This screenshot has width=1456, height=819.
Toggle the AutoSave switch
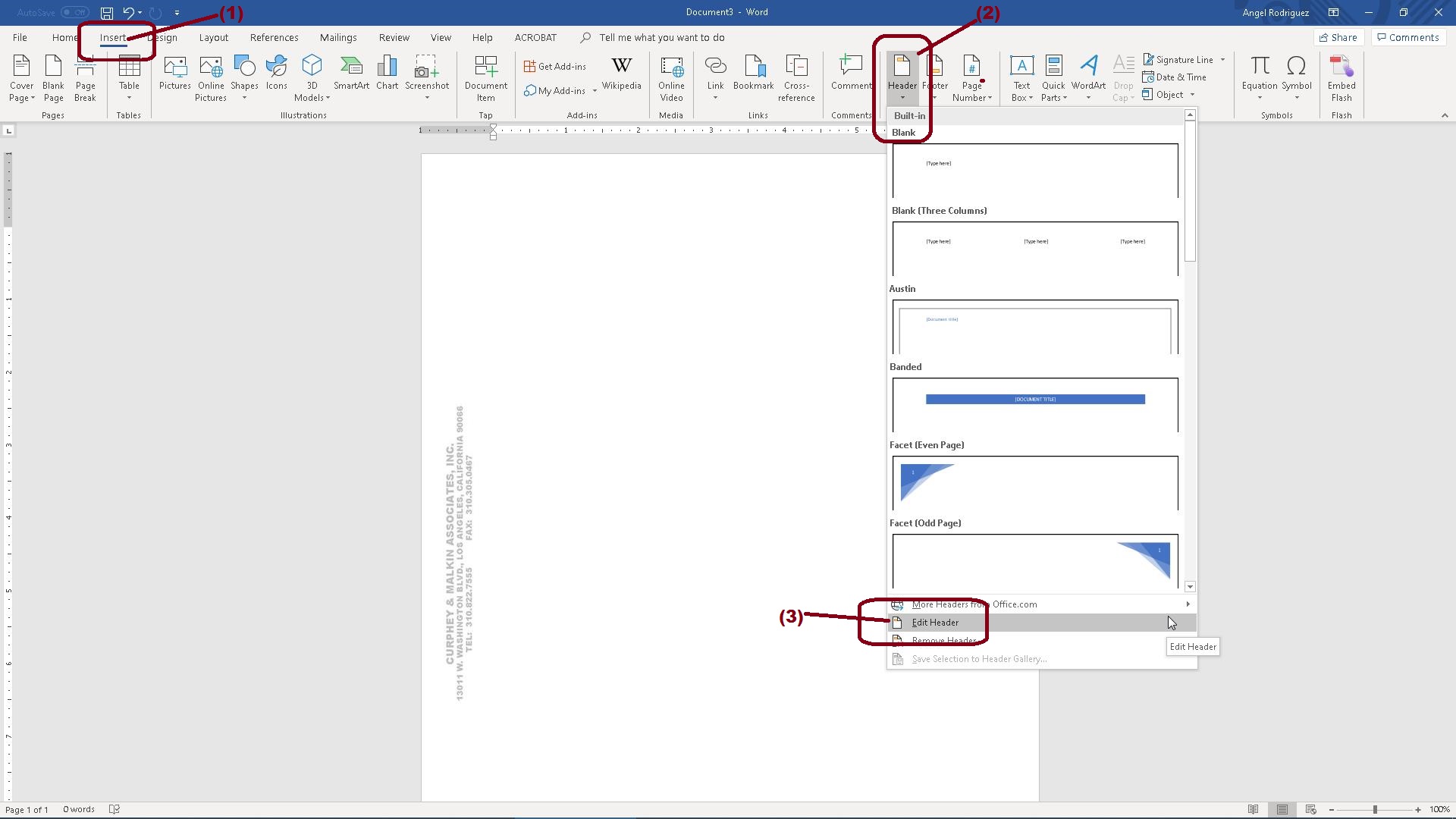[75, 12]
